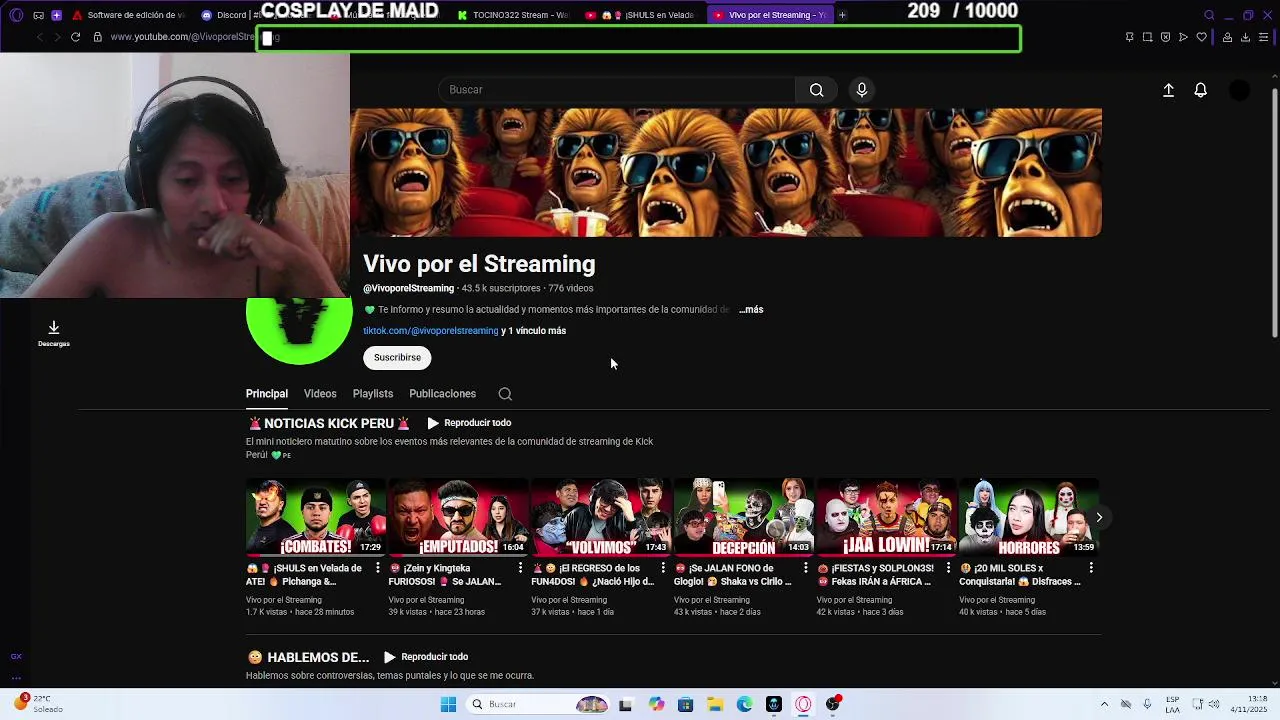
Task: Open Microsoft Edge from the taskbar
Action: [x=744, y=704]
